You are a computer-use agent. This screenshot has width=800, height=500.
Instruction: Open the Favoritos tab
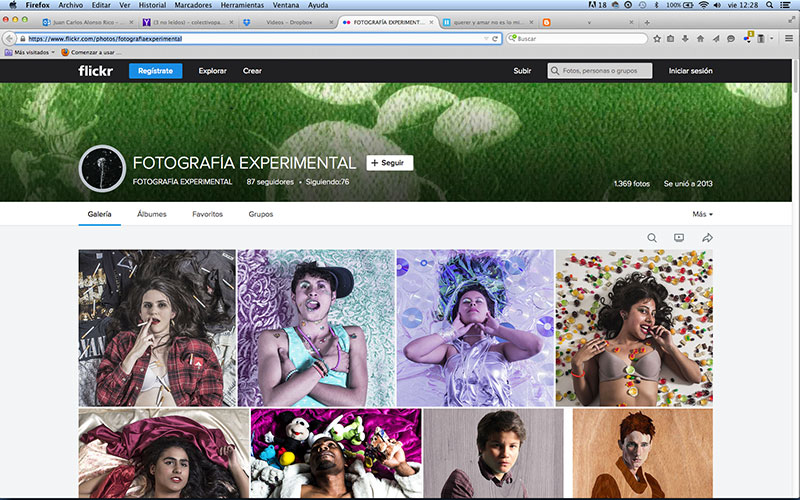207,214
